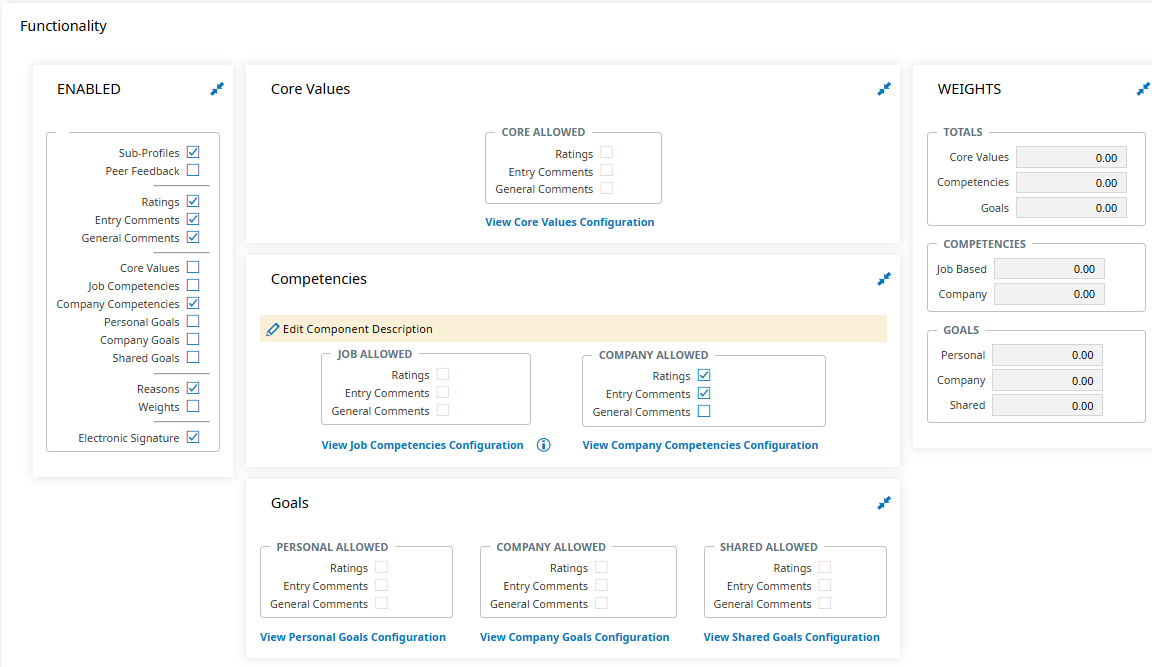Toggle Ratings checkbox under COMPANY ALLOWED competencies
The height and width of the screenshot is (667, 1152).
(x=704, y=375)
